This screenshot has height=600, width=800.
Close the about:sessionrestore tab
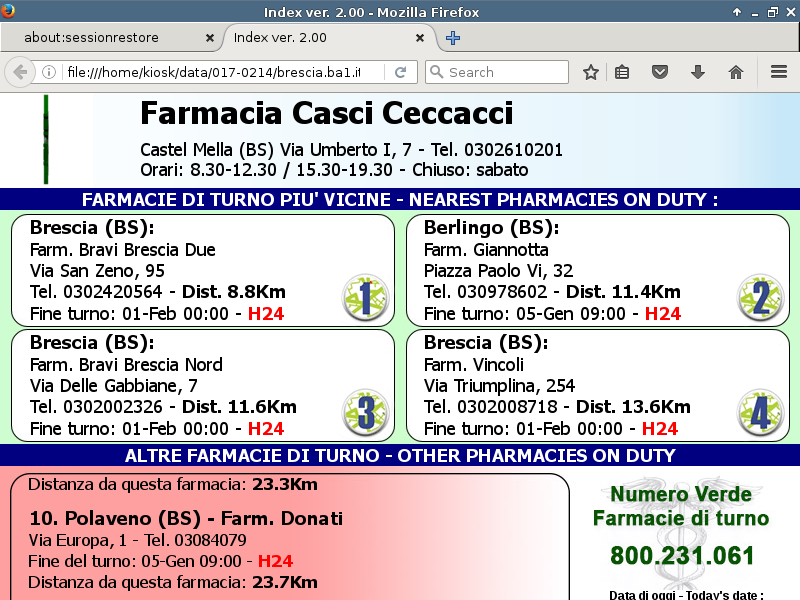point(210,38)
